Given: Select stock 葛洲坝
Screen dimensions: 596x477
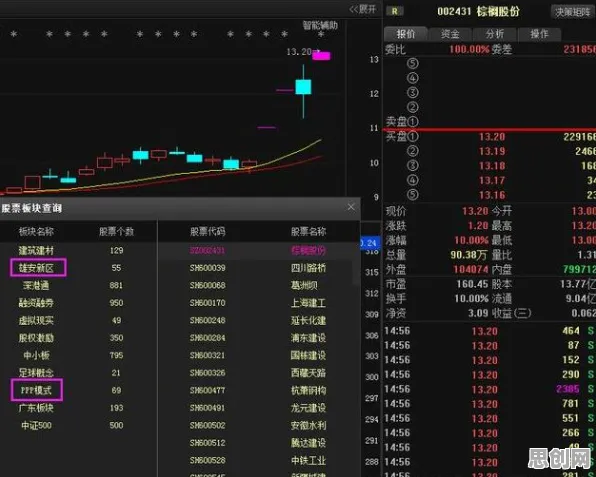Looking at the screenshot, I should (x=304, y=285).
